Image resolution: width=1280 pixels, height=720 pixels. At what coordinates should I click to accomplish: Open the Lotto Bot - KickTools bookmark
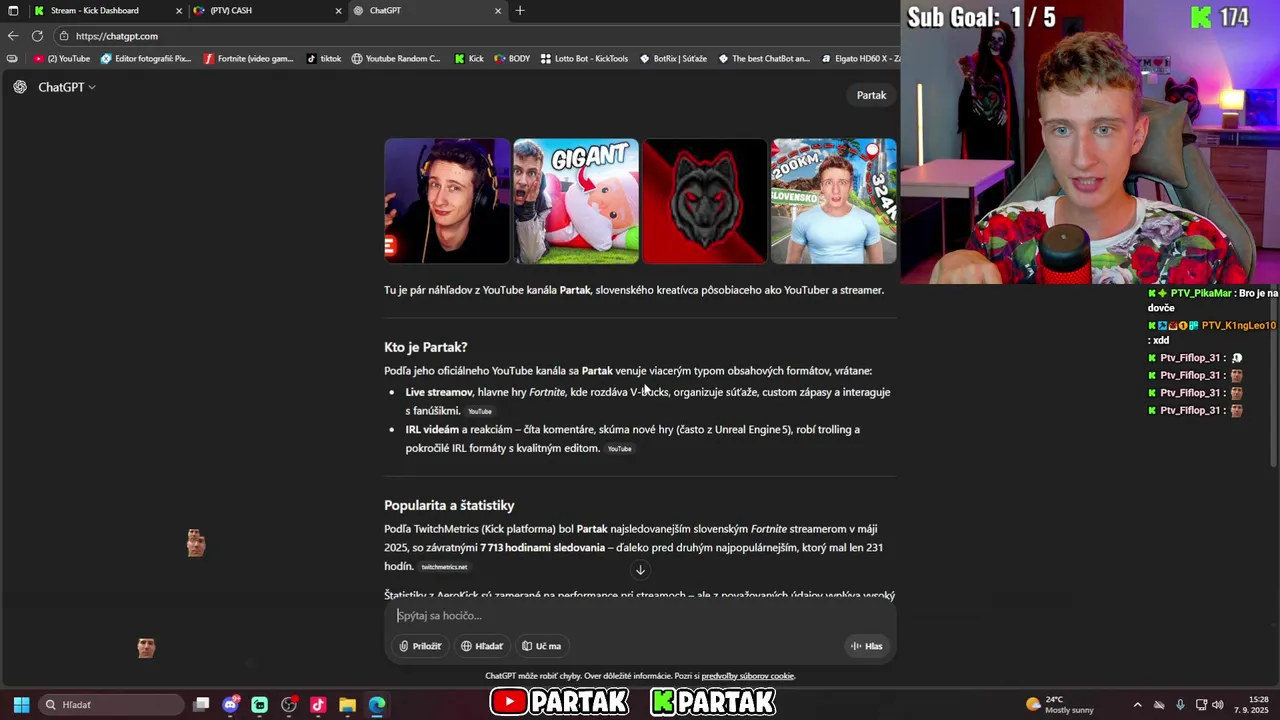(584, 59)
